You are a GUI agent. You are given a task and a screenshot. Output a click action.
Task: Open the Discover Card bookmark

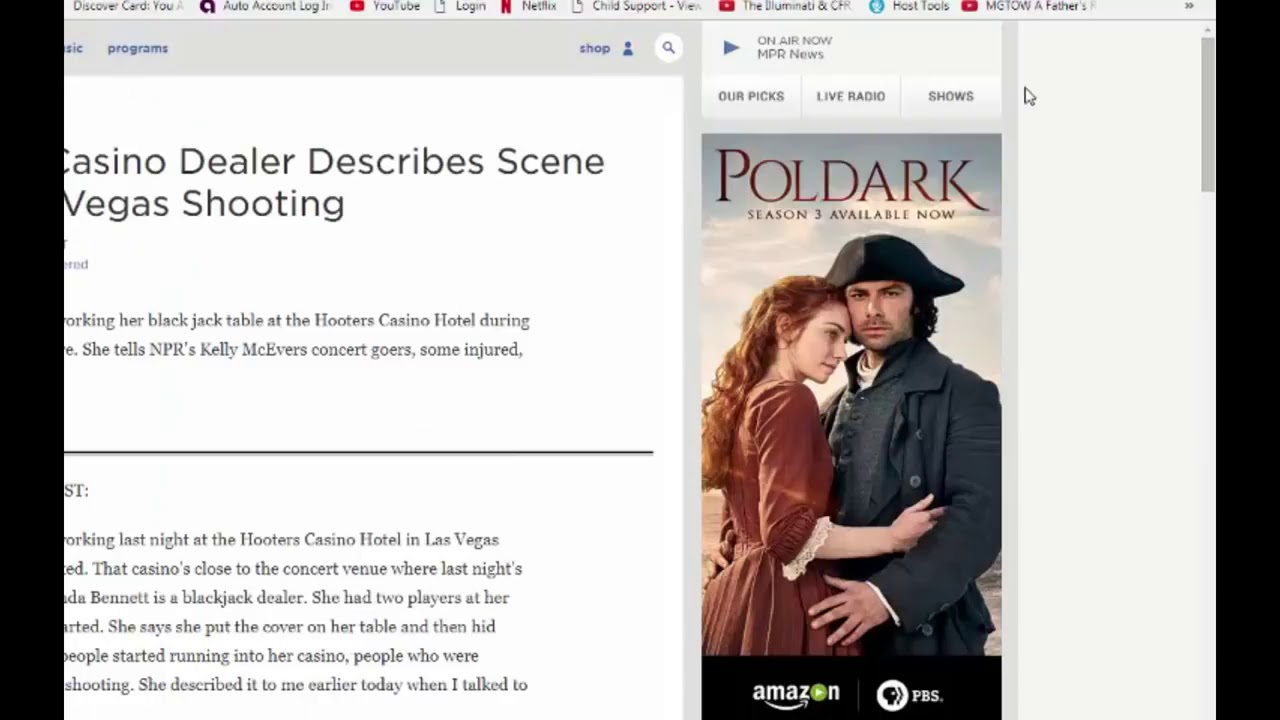[127, 6]
